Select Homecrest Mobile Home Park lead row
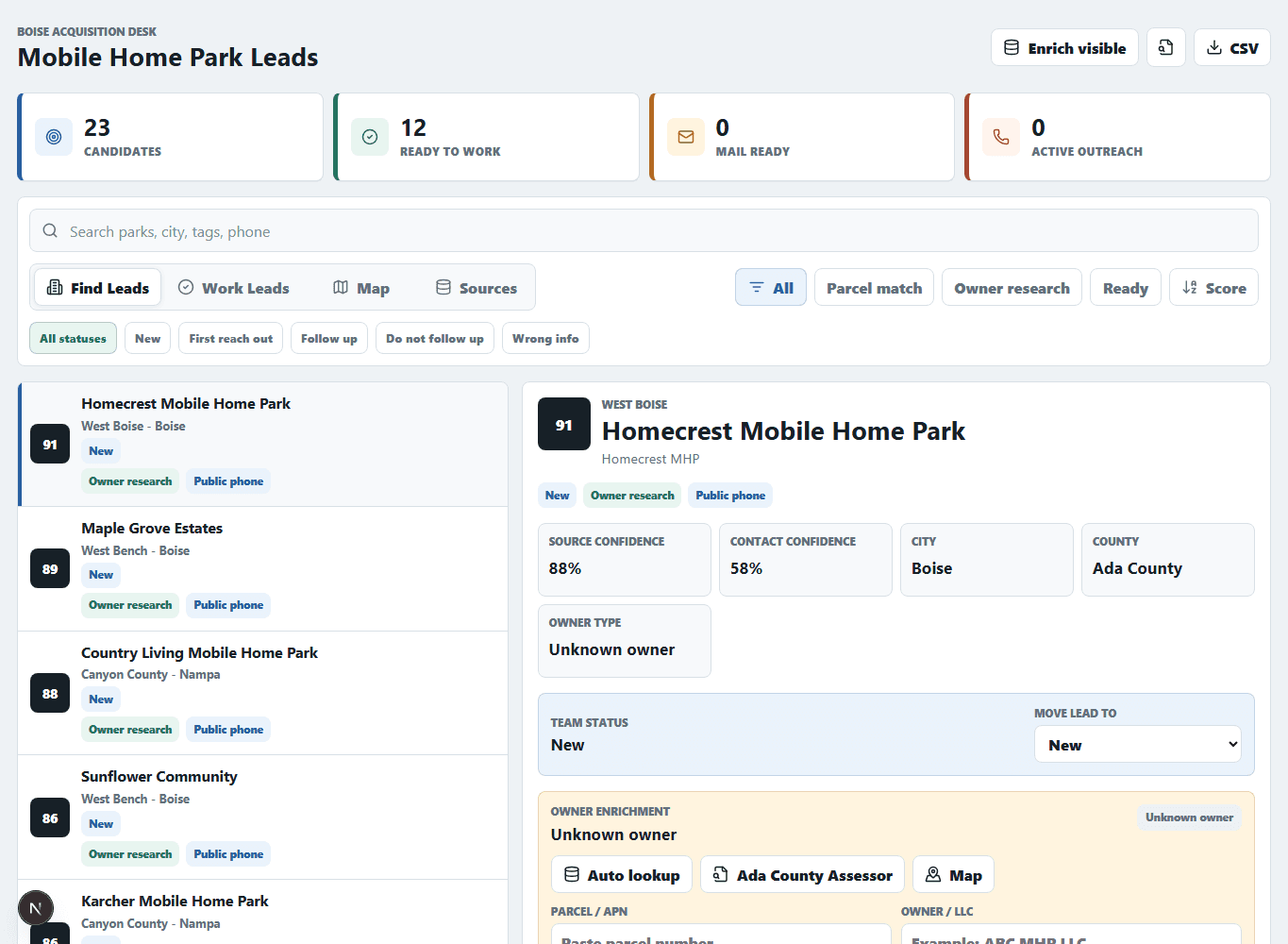 [x=263, y=444]
